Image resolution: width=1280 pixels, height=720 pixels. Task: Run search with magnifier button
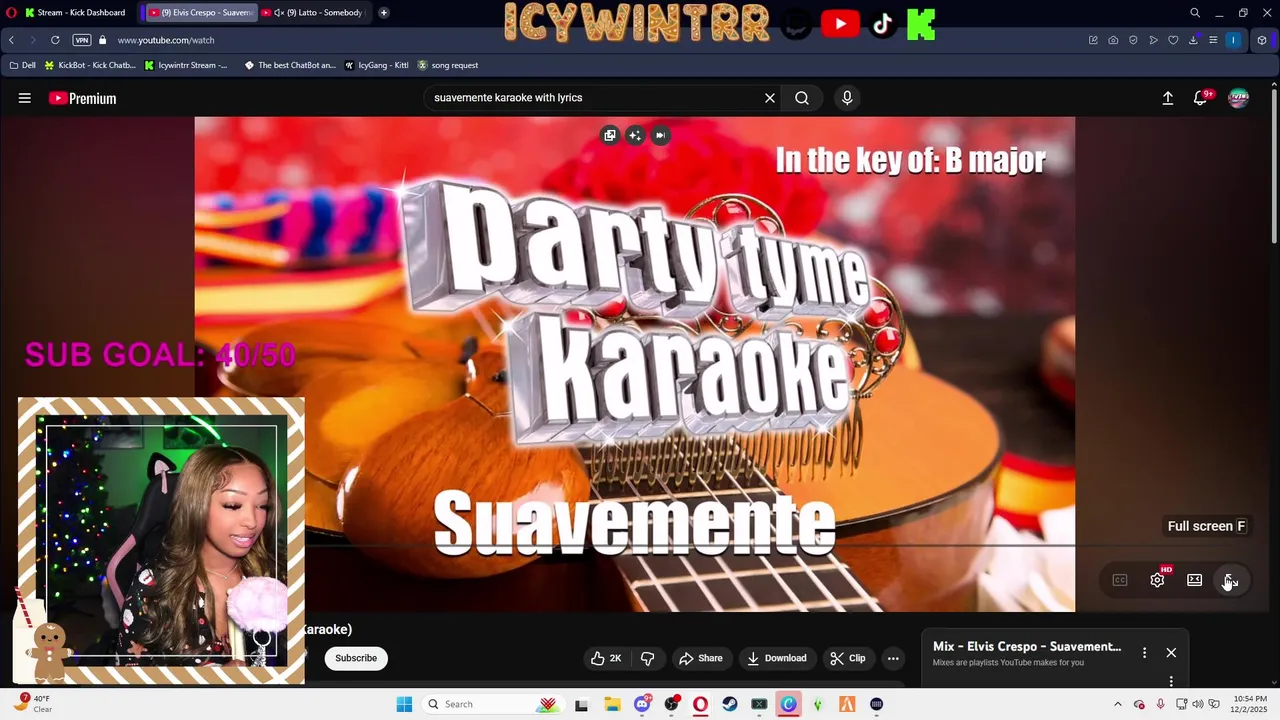(802, 98)
